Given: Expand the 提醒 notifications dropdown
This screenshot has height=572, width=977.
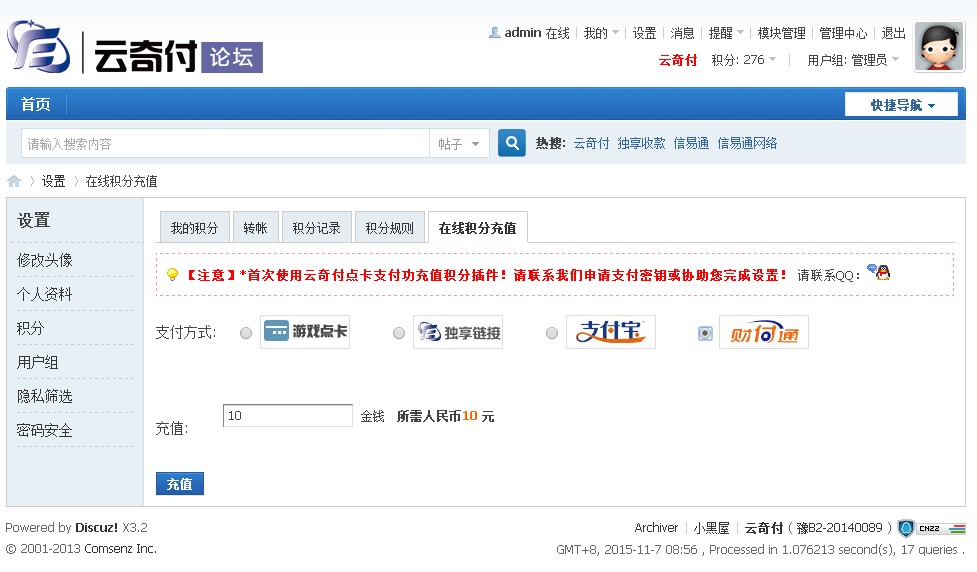Looking at the screenshot, I should point(726,33).
